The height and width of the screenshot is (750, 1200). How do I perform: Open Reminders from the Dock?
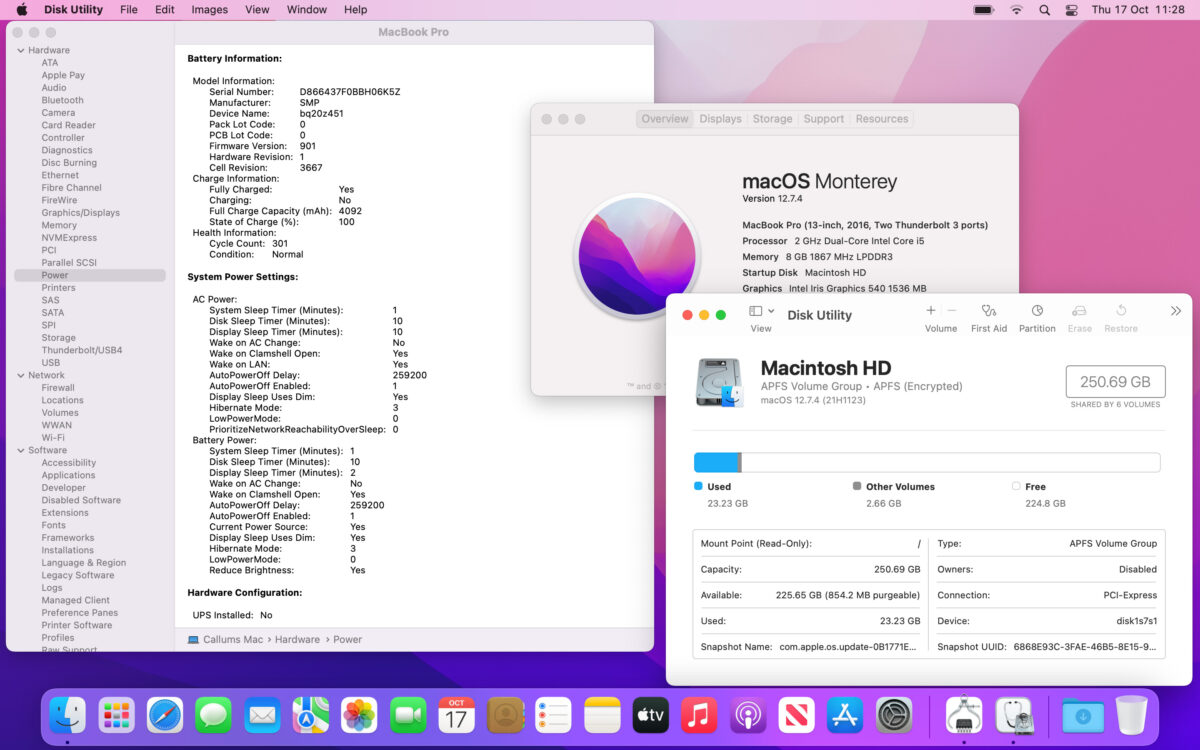point(553,715)
